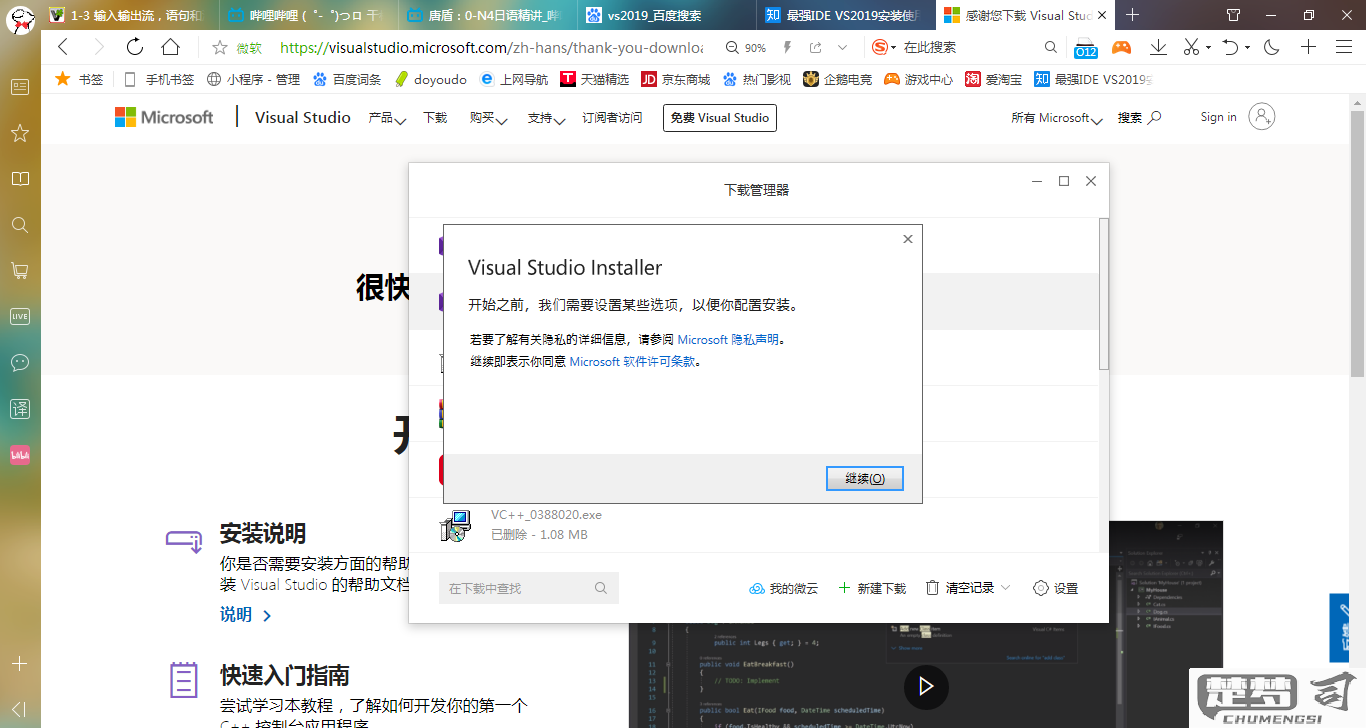Click 订阅者访问 in the site navigation

[x=612, y=118]
